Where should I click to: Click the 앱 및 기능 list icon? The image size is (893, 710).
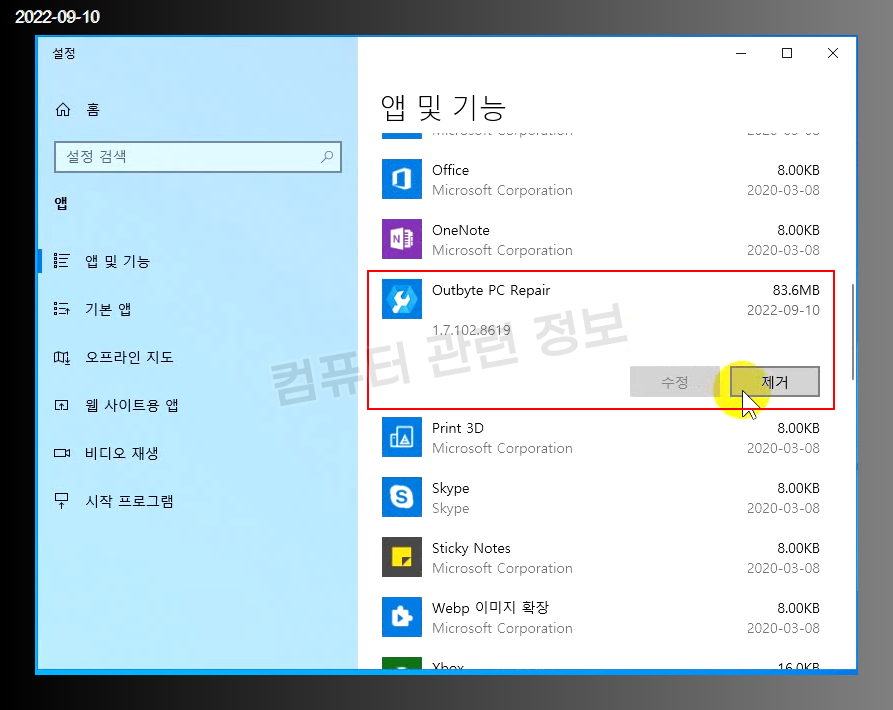coord(62,261)
